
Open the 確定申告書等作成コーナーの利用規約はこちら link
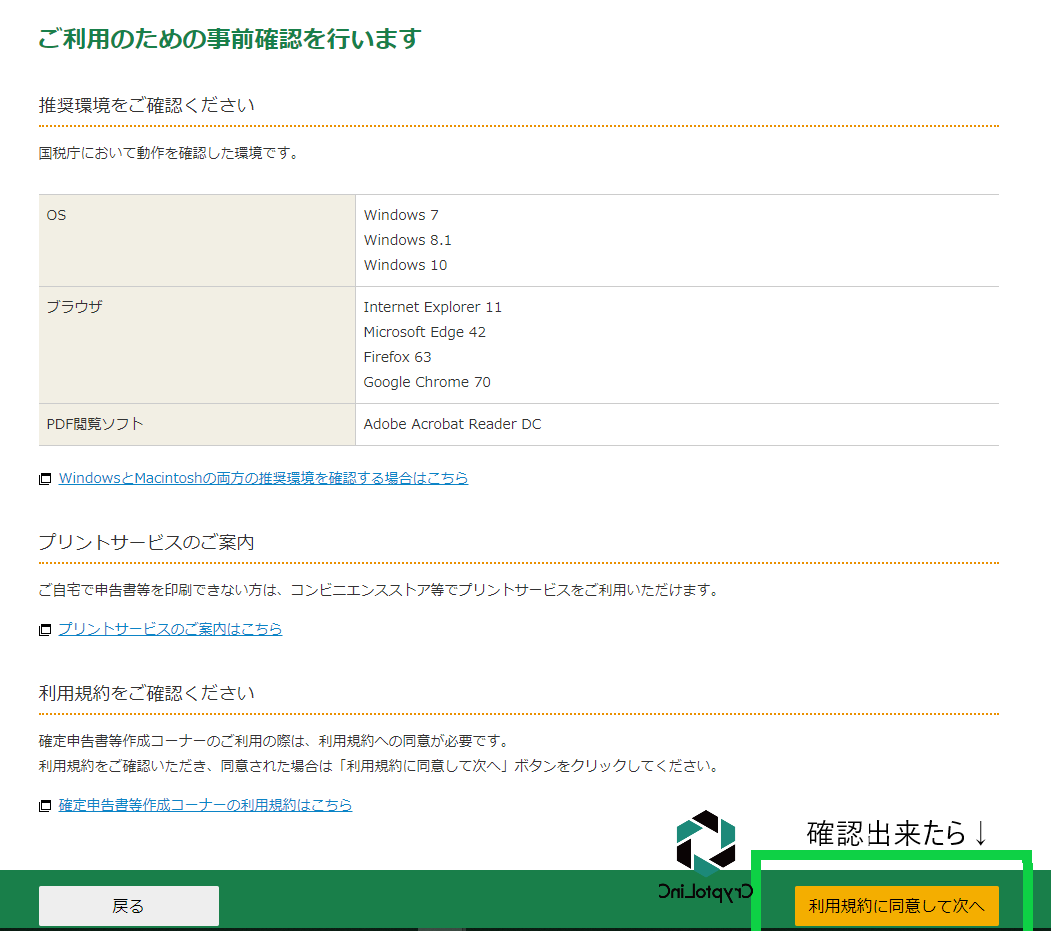click(x=205, y=805)
